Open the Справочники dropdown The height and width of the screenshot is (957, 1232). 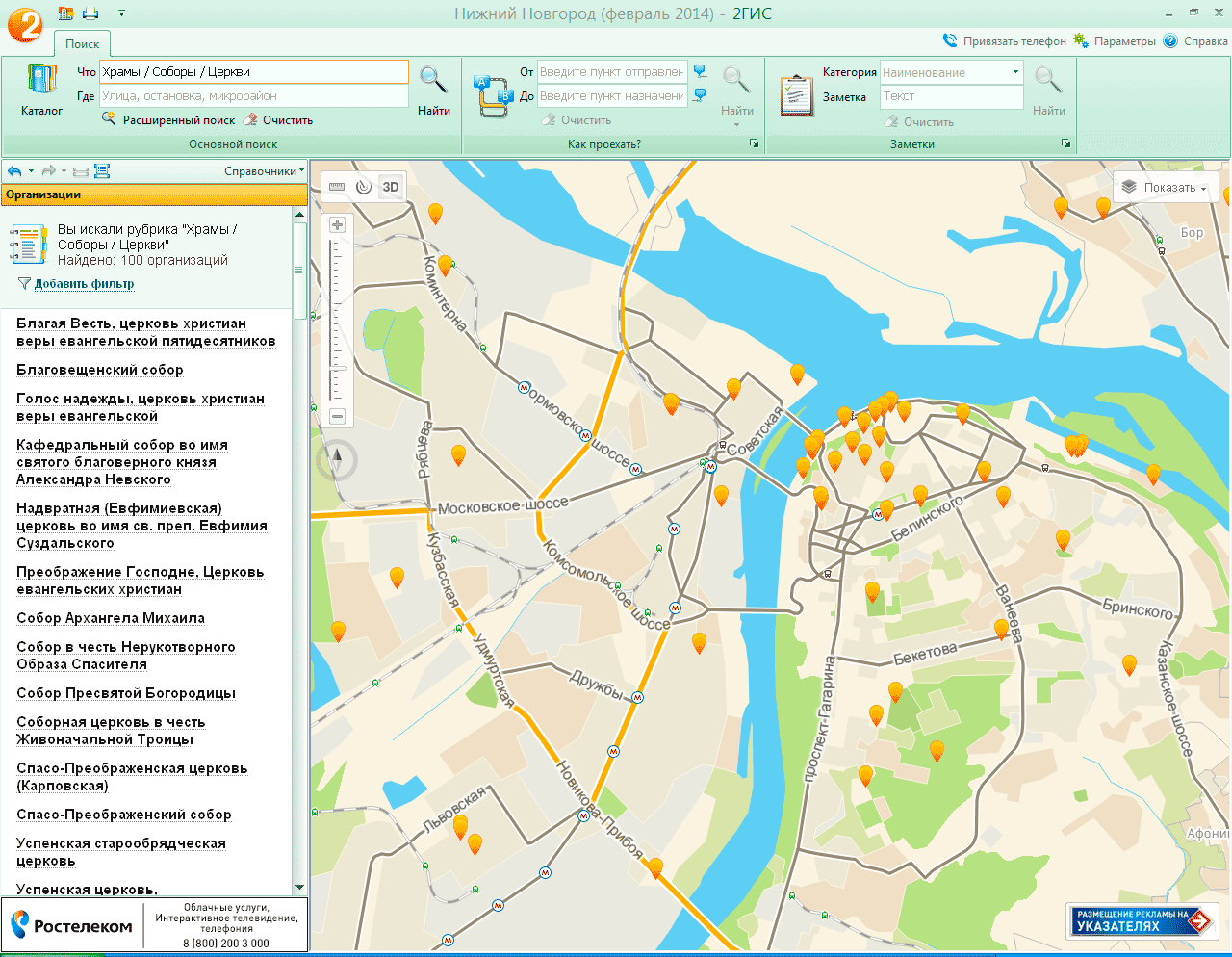click(264, 171)
